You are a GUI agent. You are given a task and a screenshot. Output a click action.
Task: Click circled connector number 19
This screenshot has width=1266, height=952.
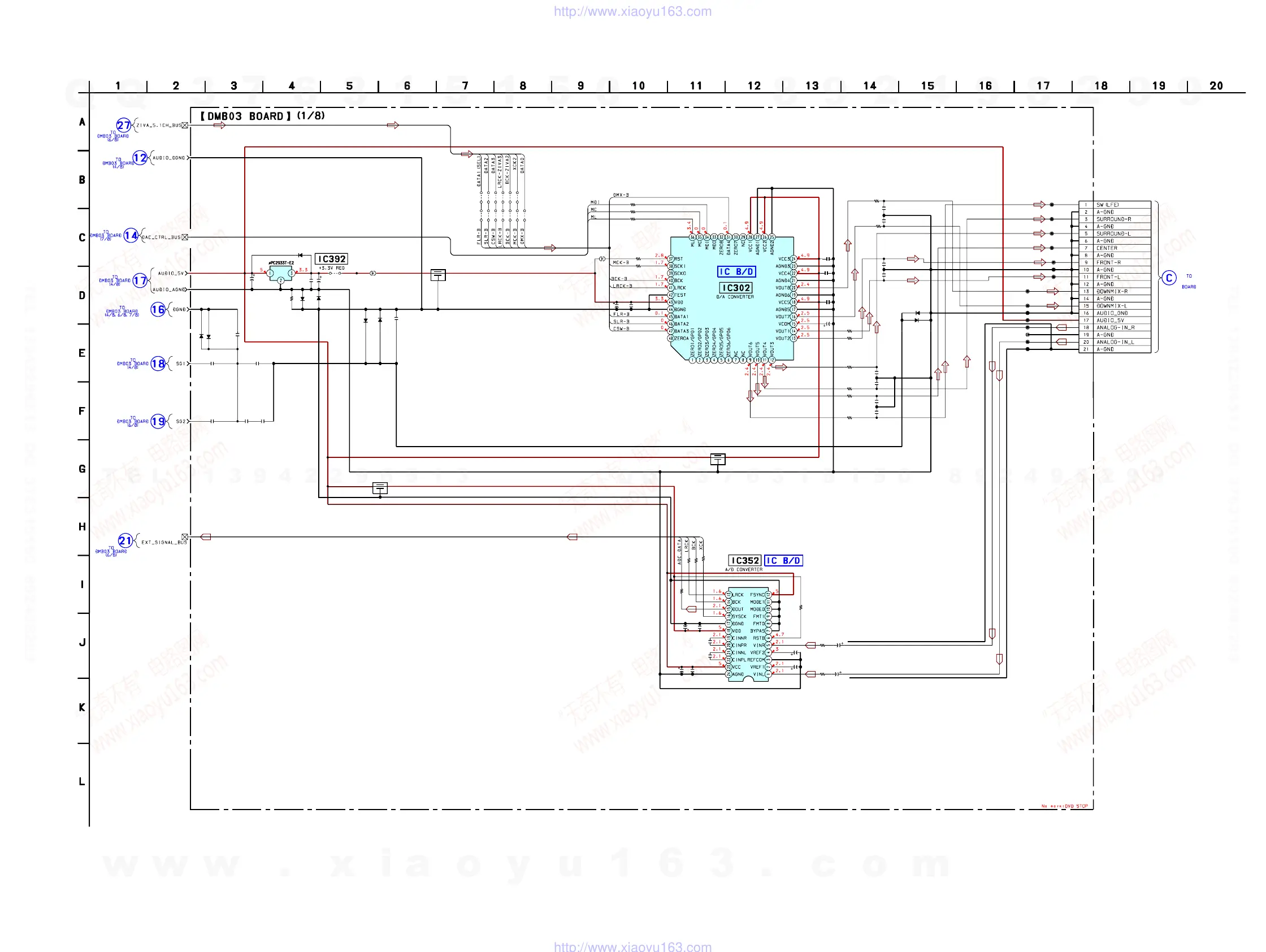pyautogui.click(x=158, y=421)
